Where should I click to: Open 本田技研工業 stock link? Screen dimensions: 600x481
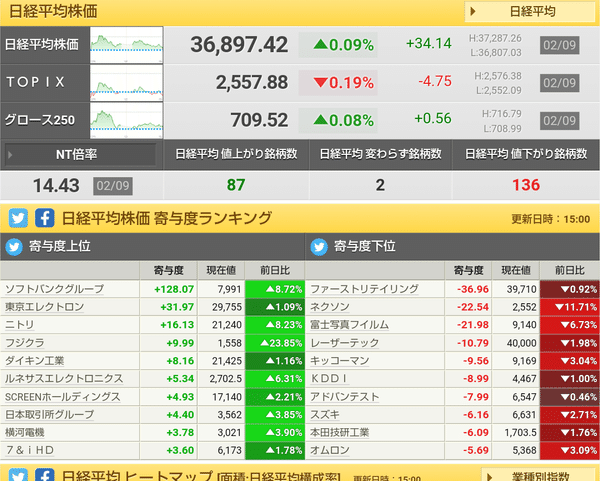pyautogui.click(x=339, y=433)
